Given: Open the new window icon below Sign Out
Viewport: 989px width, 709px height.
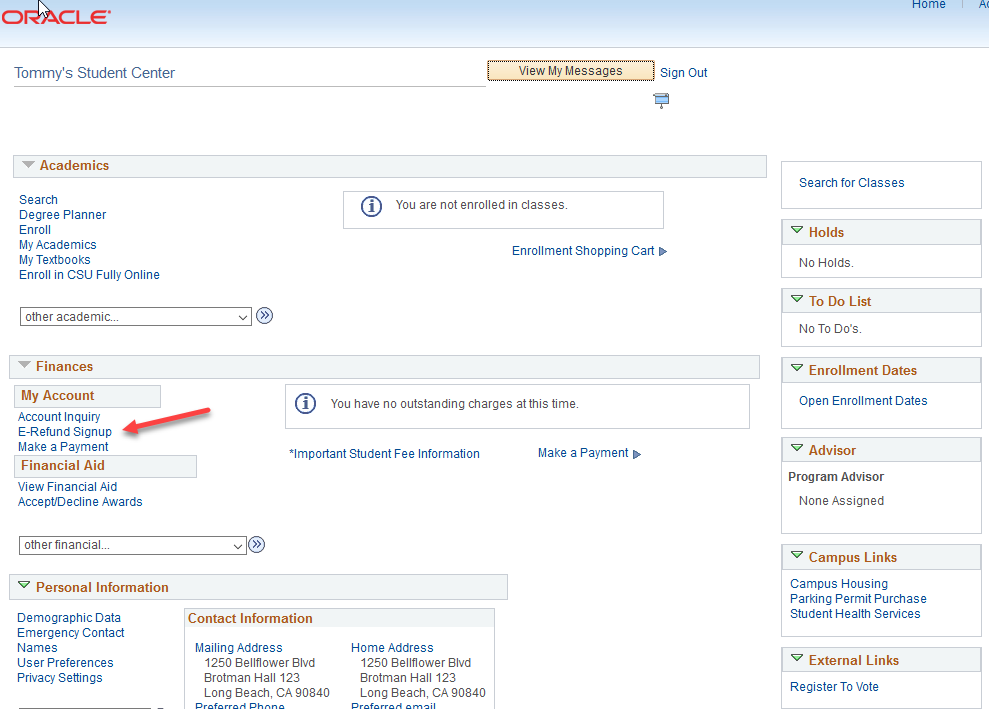Looking at the screenshot, I should pos(661,100).
